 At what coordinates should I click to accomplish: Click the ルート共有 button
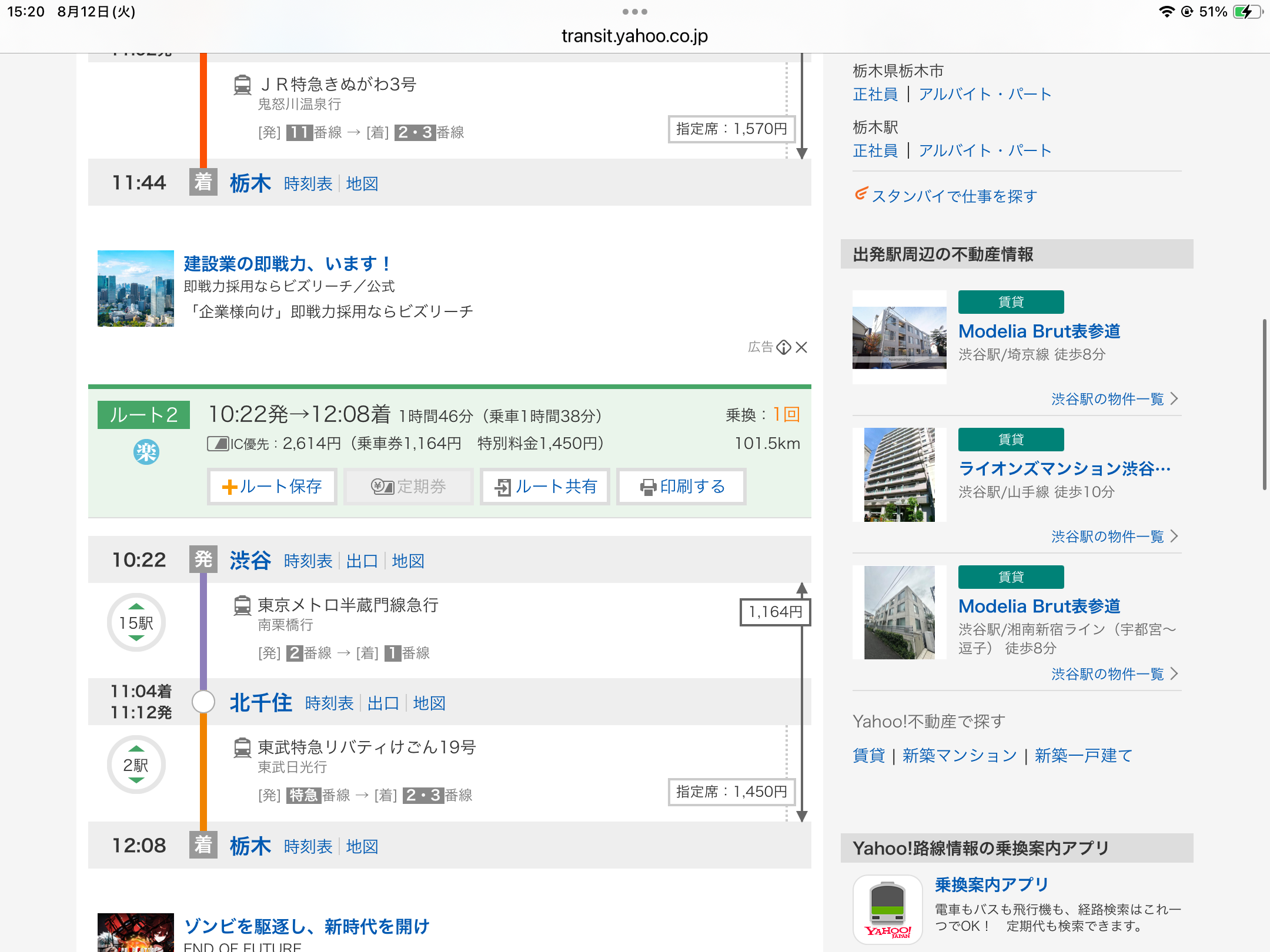545,487
